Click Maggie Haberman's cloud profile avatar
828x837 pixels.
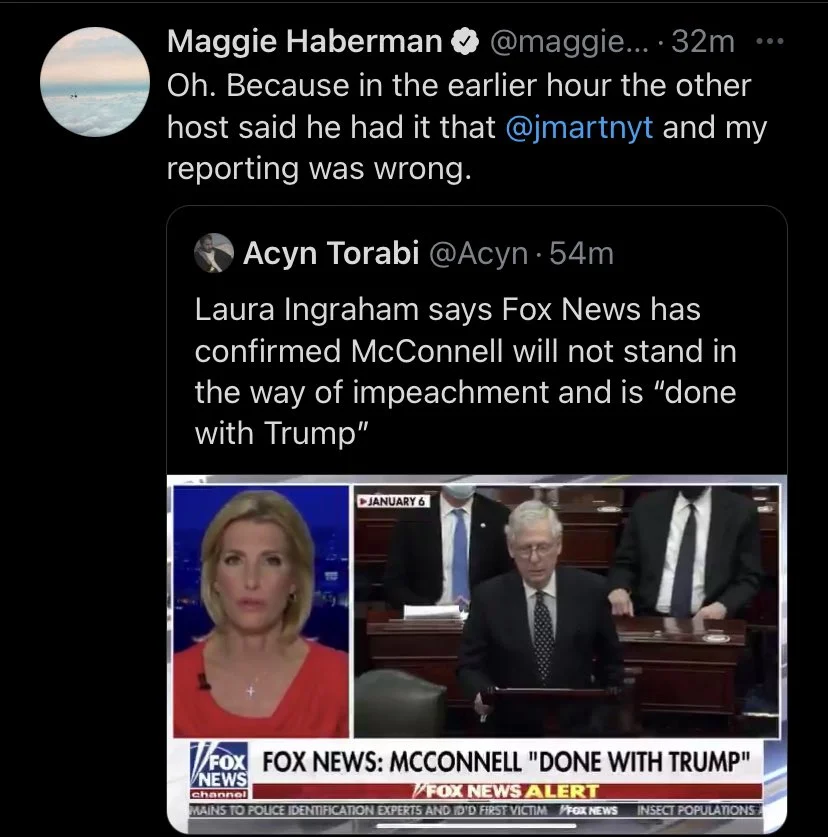(95, 82)
